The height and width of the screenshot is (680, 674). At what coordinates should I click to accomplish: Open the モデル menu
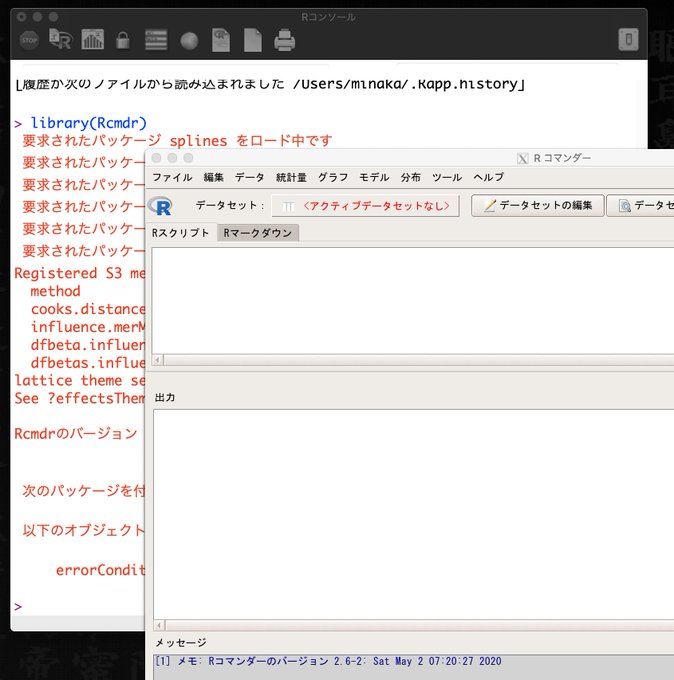374,177
